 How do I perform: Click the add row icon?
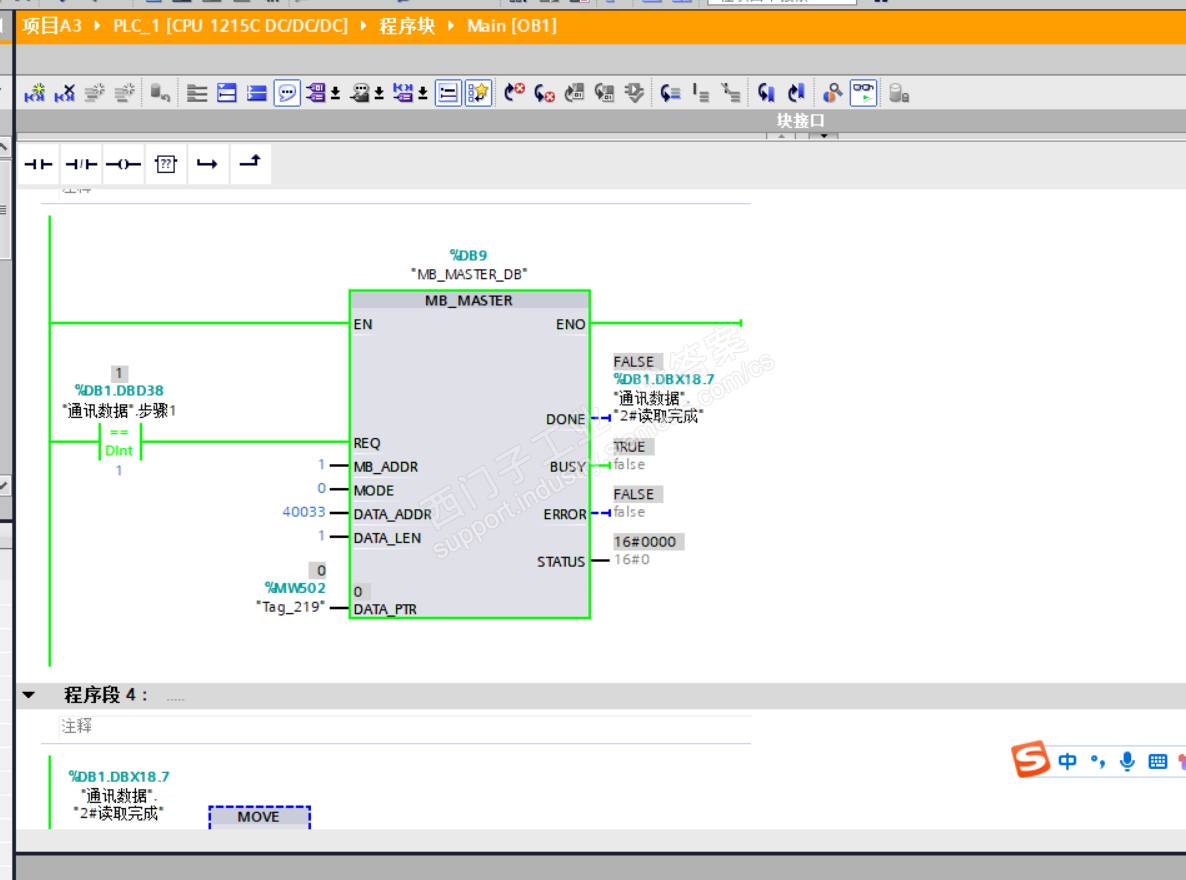pos(125,93)
